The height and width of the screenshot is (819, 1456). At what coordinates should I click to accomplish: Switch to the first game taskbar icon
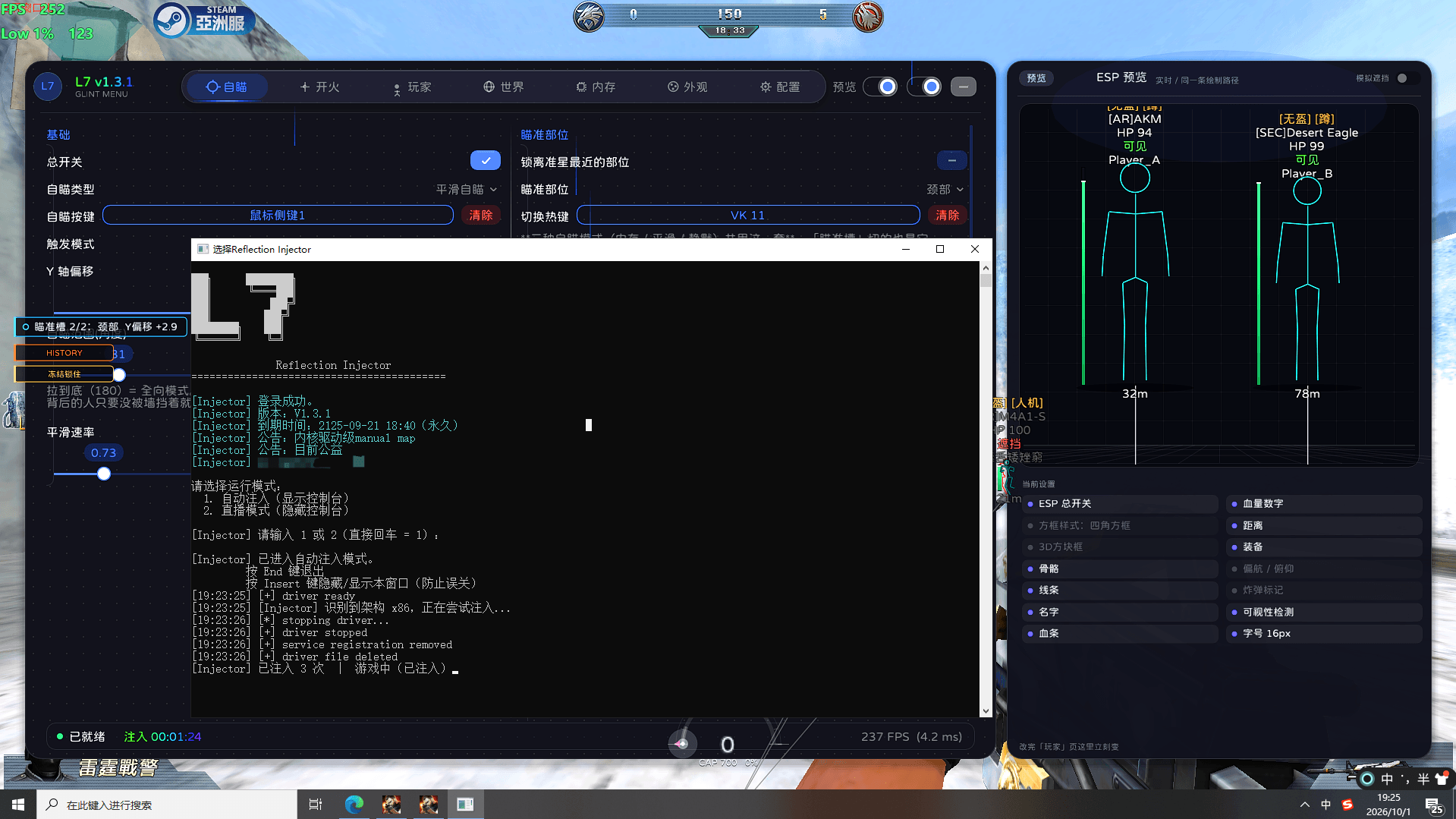pyautogui.click(x=392, y=805)
